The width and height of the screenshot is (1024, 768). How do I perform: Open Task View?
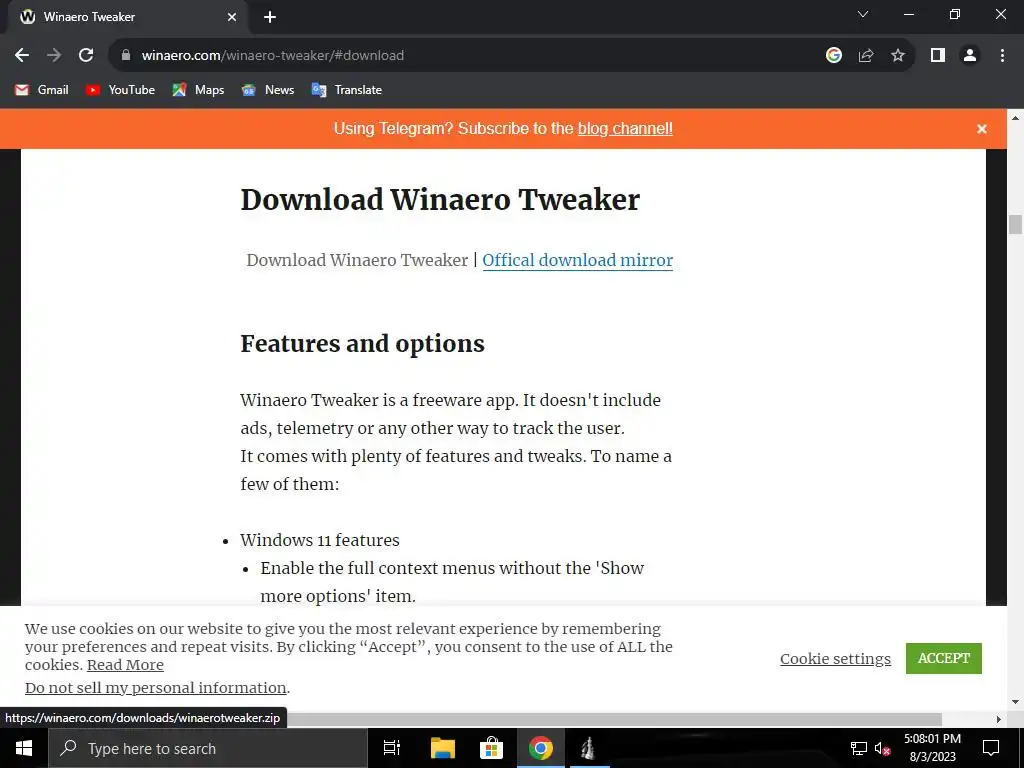(392, 748)
